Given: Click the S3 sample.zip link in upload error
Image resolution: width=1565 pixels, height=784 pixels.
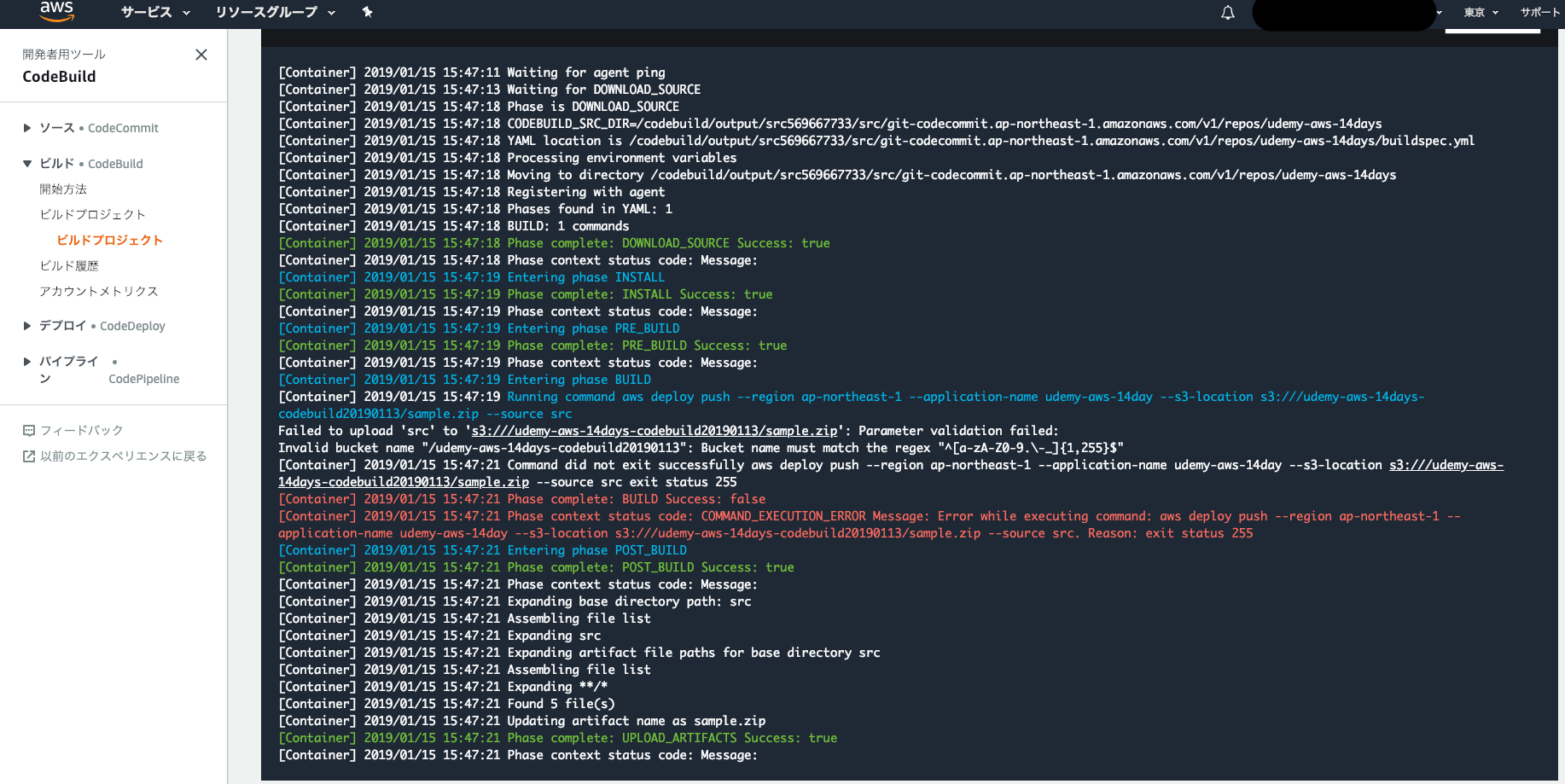Looking at the screenshot, I should click(654, 431).
